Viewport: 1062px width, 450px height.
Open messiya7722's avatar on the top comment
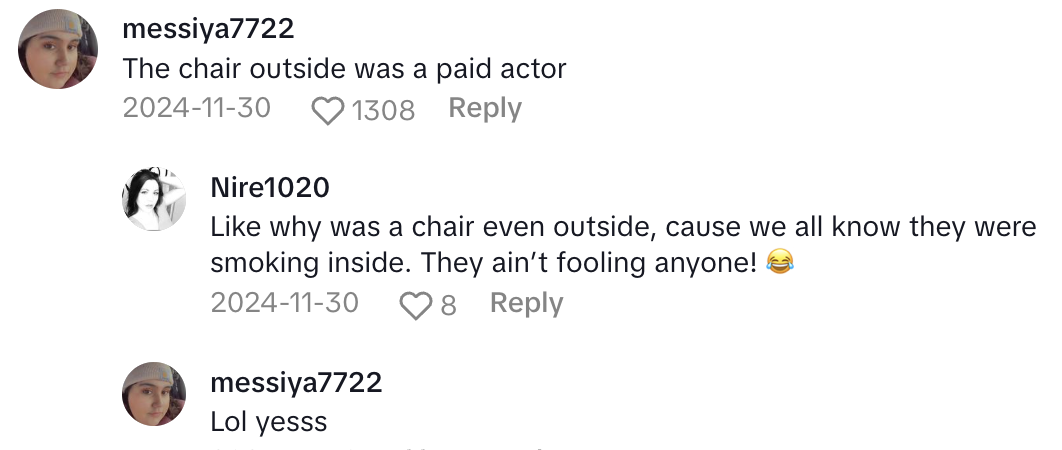(58, 50)
